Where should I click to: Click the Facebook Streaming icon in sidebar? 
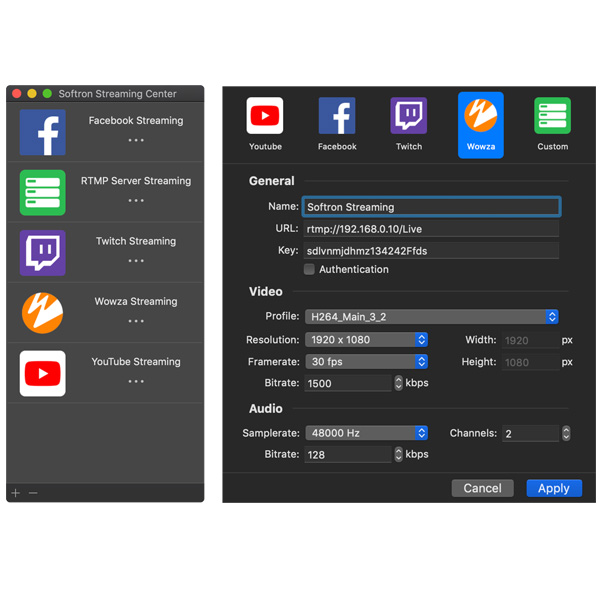(43, 133)
